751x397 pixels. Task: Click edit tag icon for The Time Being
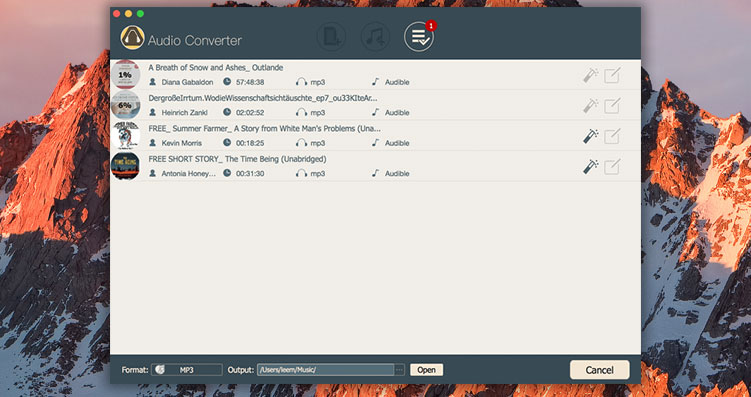click(x=612, y=167)
